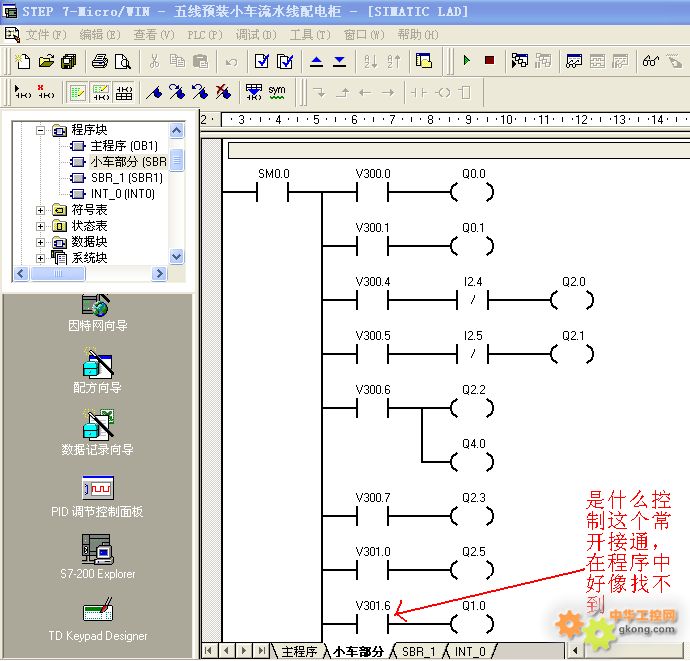This screenshot has height=661, width=690.
Task: Expand the 数据块 tree node
Action: tap(40, 242)
